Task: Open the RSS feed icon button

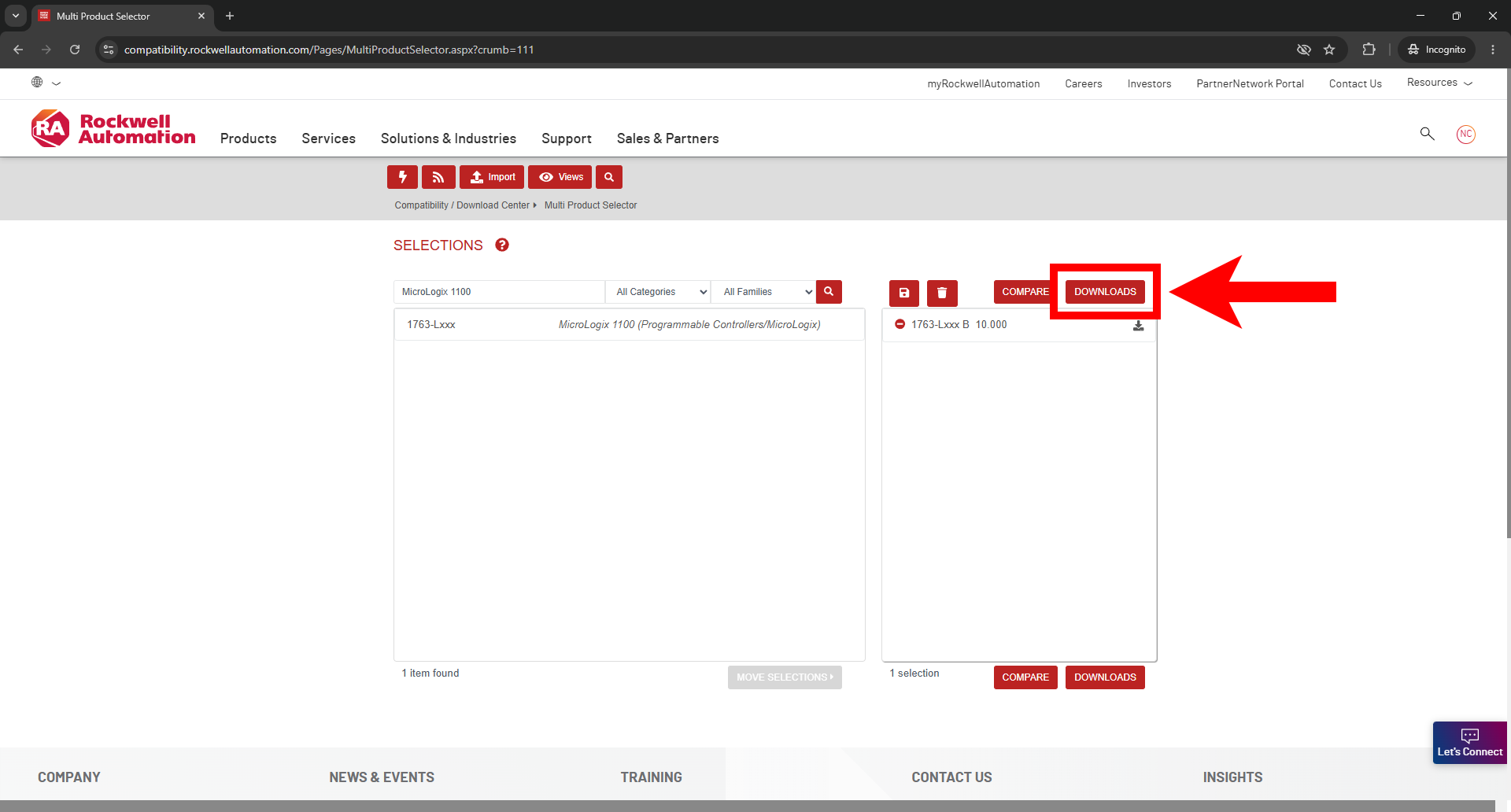Action: coord(438,177)
